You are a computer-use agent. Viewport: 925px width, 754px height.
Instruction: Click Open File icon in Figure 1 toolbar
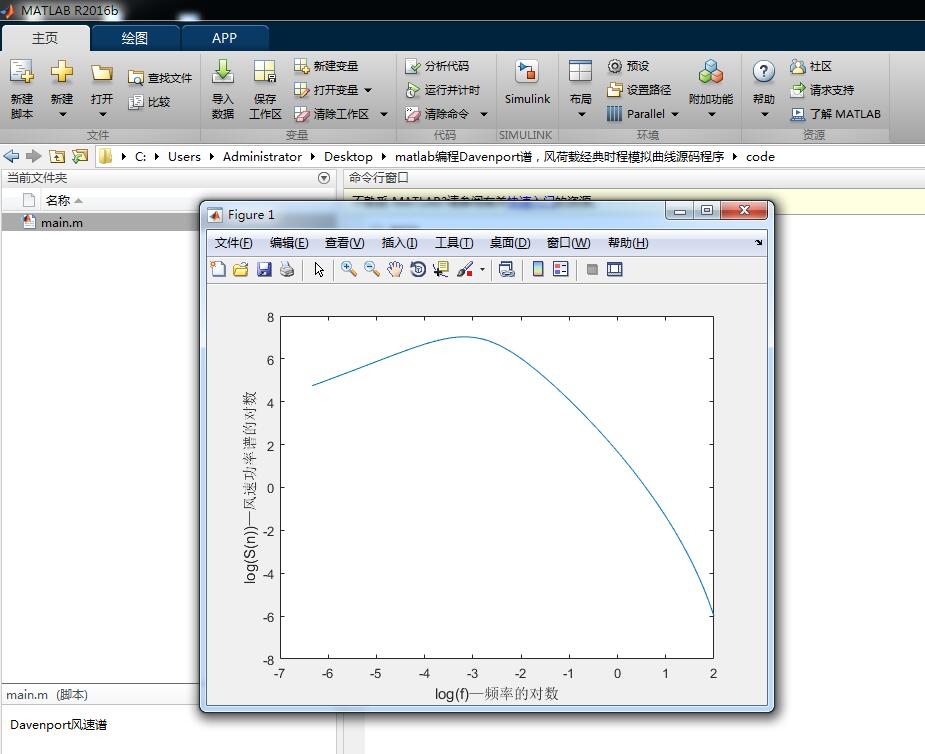tap(241, 270)
